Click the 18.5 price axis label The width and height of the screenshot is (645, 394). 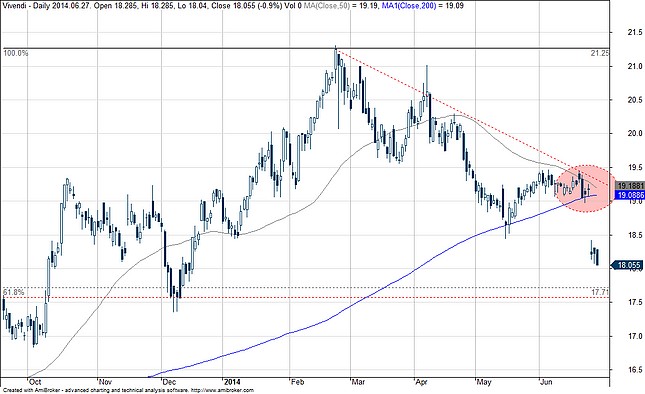click(635, 235)
